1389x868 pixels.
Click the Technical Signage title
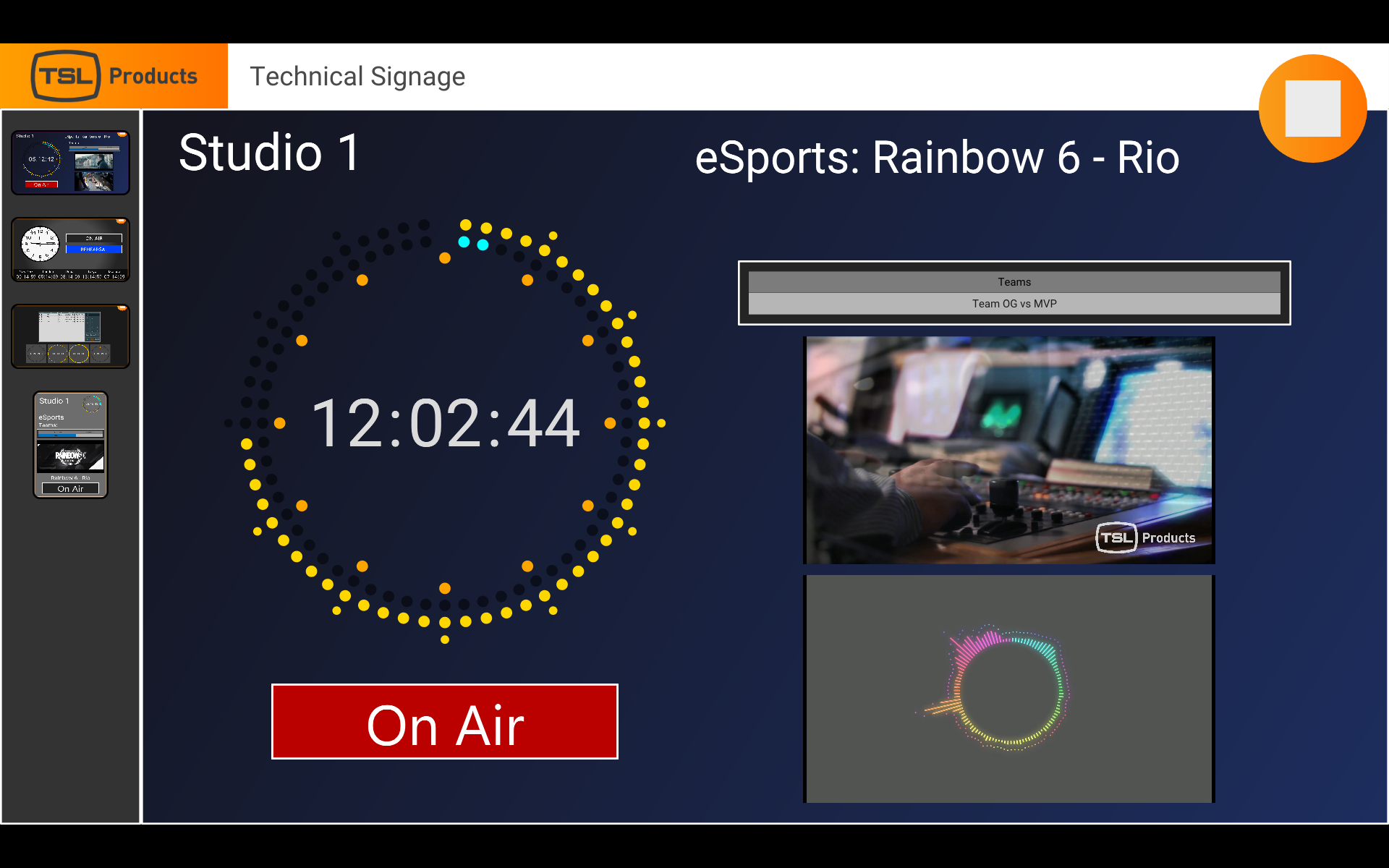pos(357,77)
